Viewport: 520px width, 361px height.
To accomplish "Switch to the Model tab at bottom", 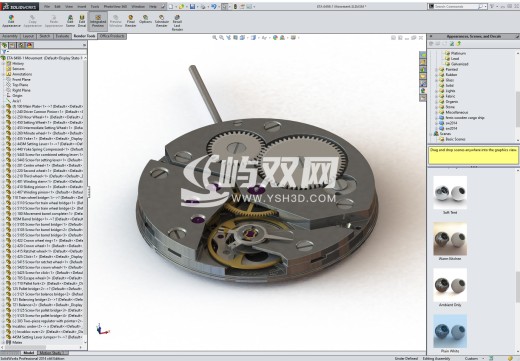I will pos(29,353).
